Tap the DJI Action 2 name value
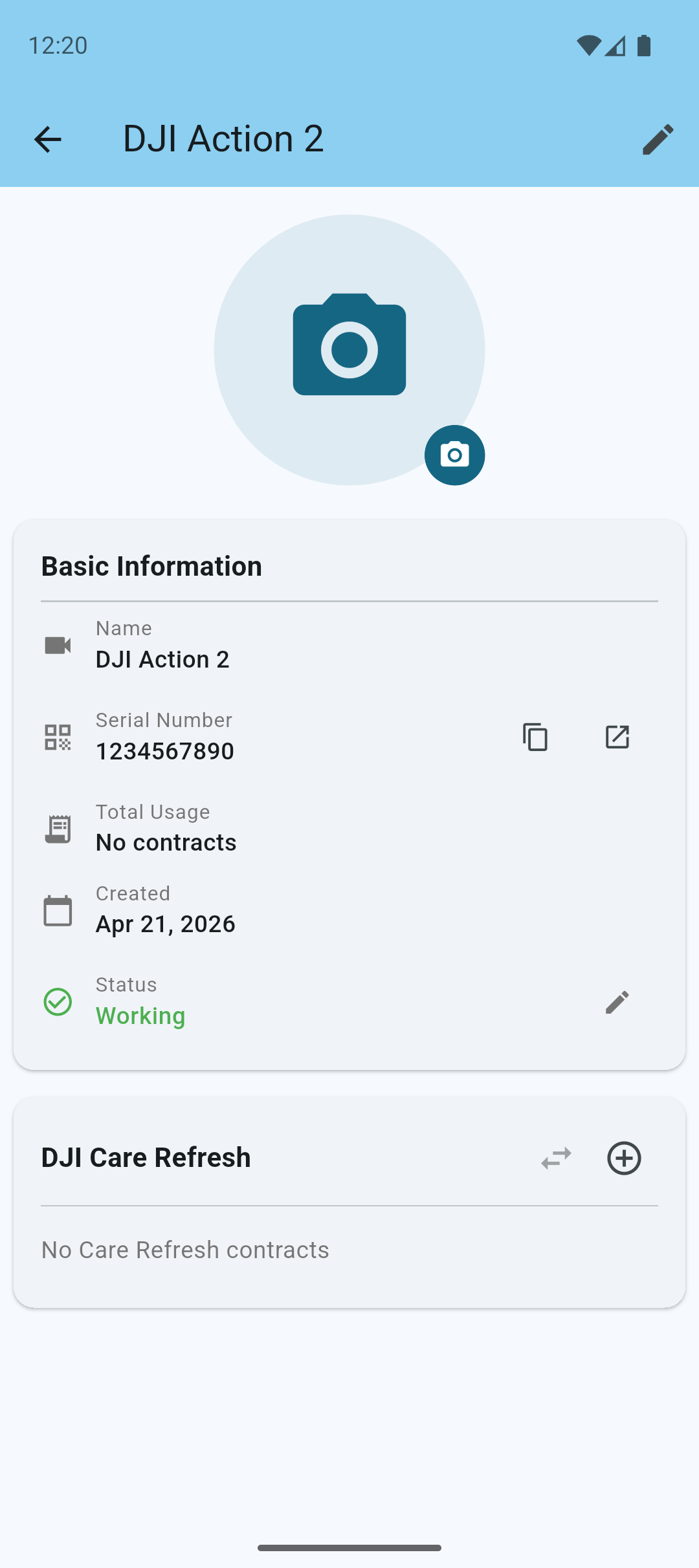The width and height of the screenshot is (699, 1568). coord(162,659)
